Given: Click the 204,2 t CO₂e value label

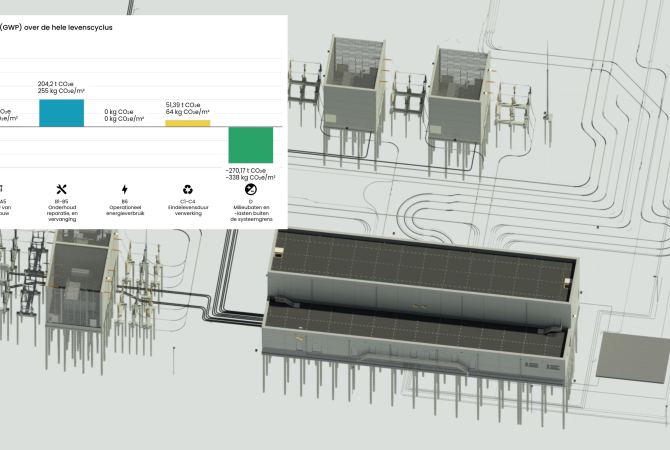Looking at the screenshot, I should pos(56,84).
